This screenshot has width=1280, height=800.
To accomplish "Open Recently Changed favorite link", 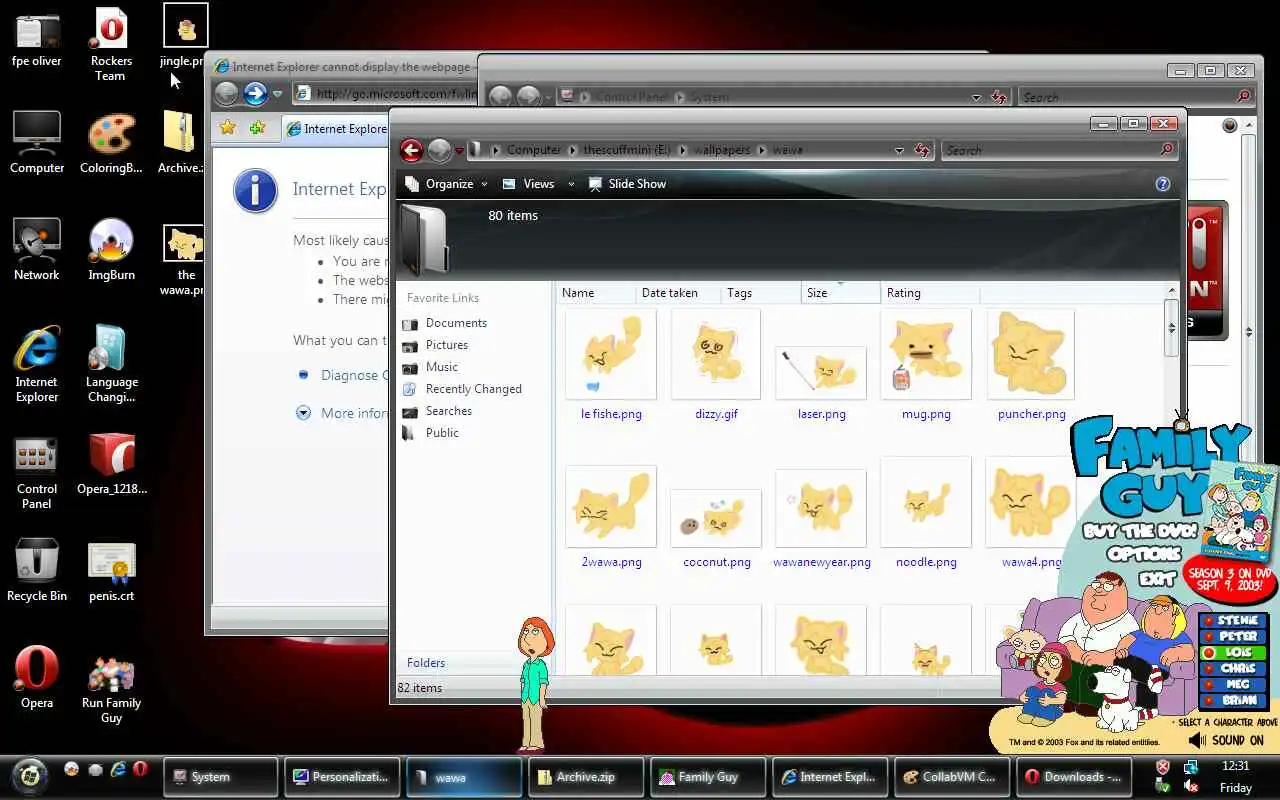I will (473, 389).
